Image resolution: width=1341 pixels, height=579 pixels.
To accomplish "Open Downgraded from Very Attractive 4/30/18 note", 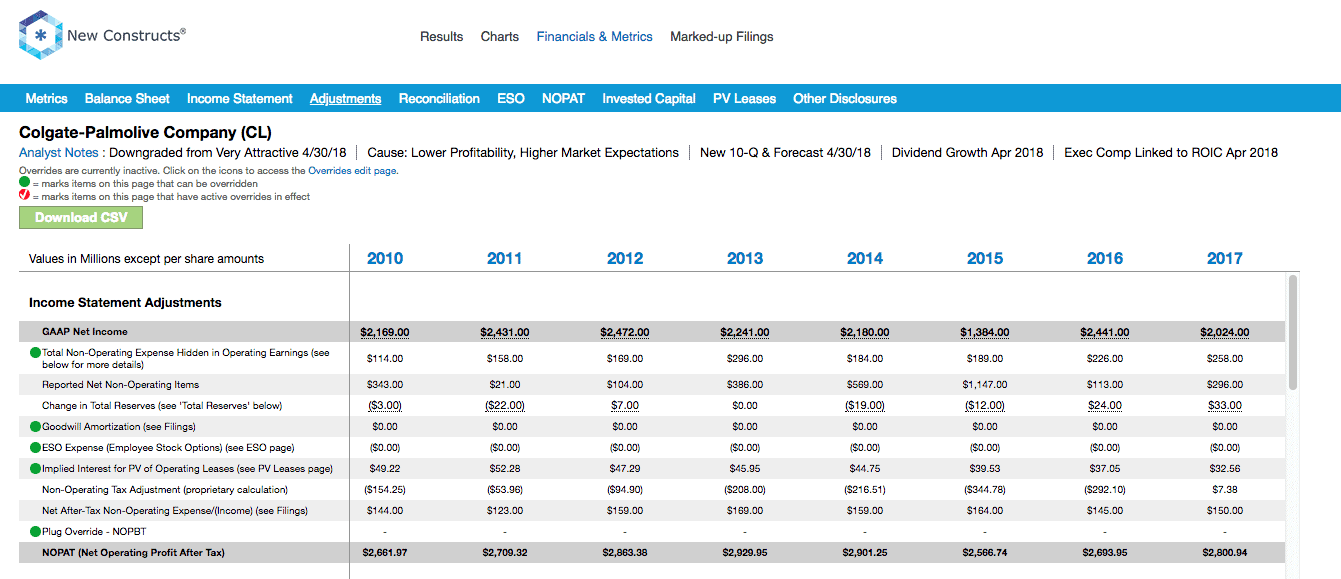I will click(x=227, y=153).
